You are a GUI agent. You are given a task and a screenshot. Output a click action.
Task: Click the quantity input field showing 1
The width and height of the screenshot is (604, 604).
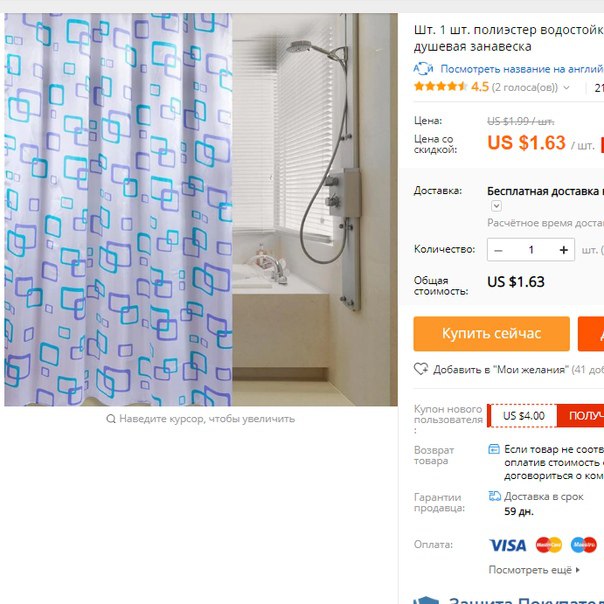click(531, 250)
